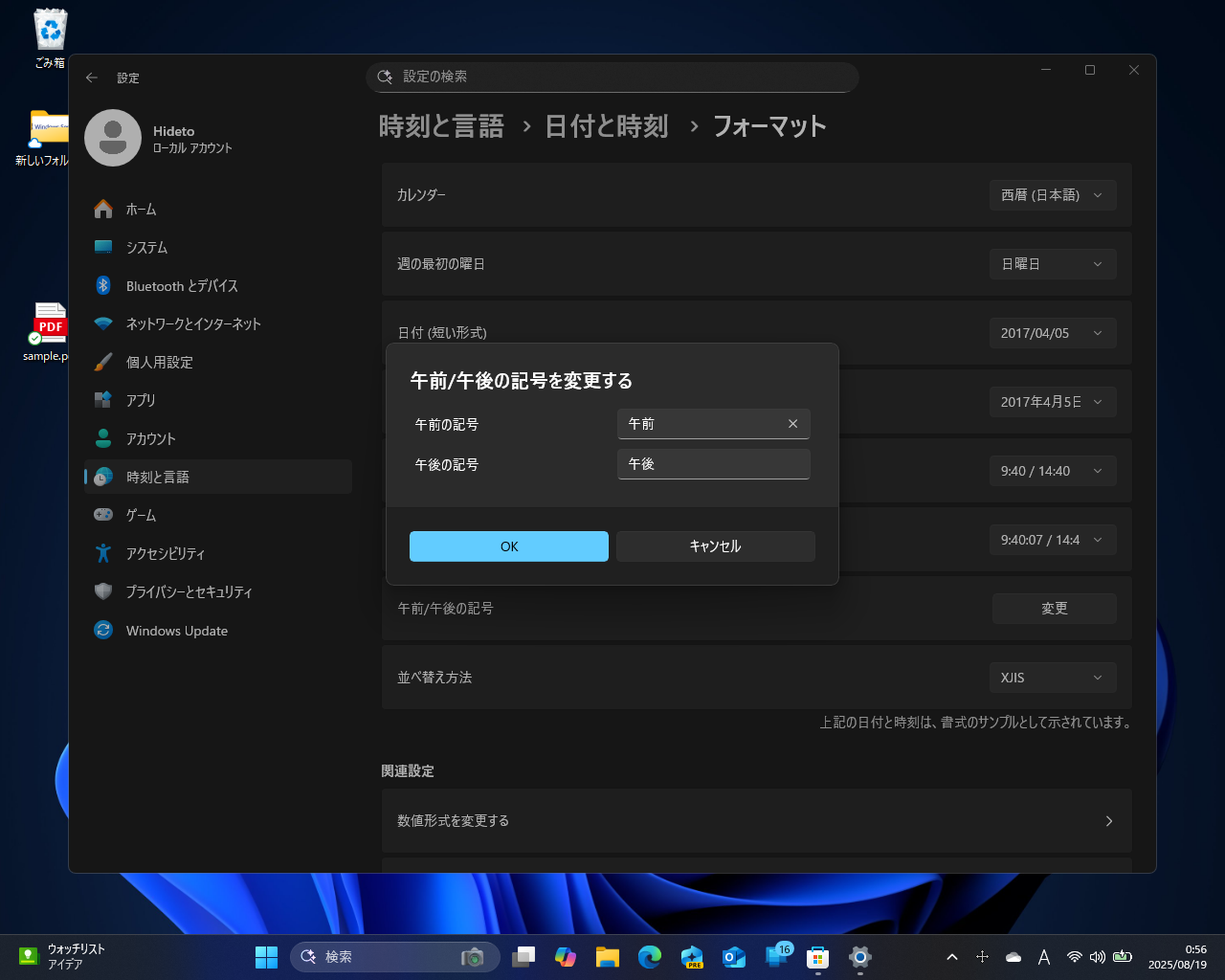Select ゲーム settings in the sidebar

[141, 515]
